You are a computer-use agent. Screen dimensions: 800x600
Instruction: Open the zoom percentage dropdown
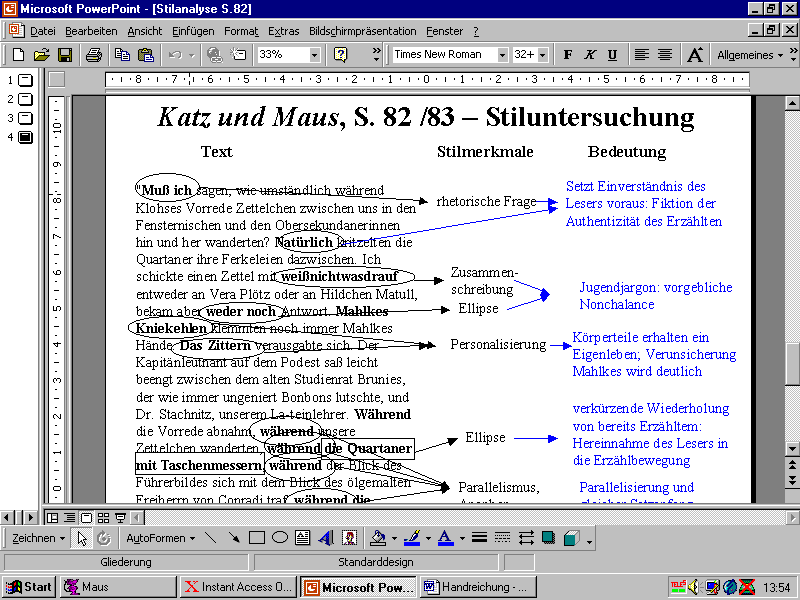316,55
